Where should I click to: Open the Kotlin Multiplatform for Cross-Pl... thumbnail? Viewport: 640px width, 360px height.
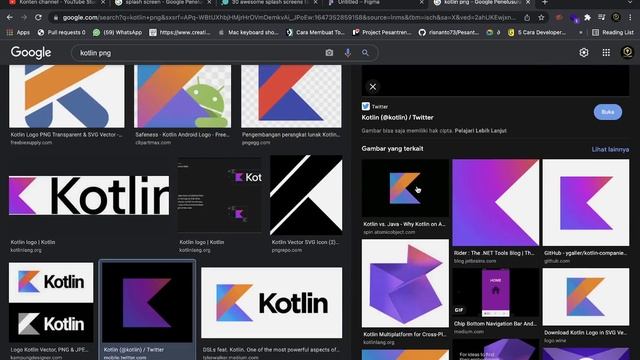click(x=405, y=283)
